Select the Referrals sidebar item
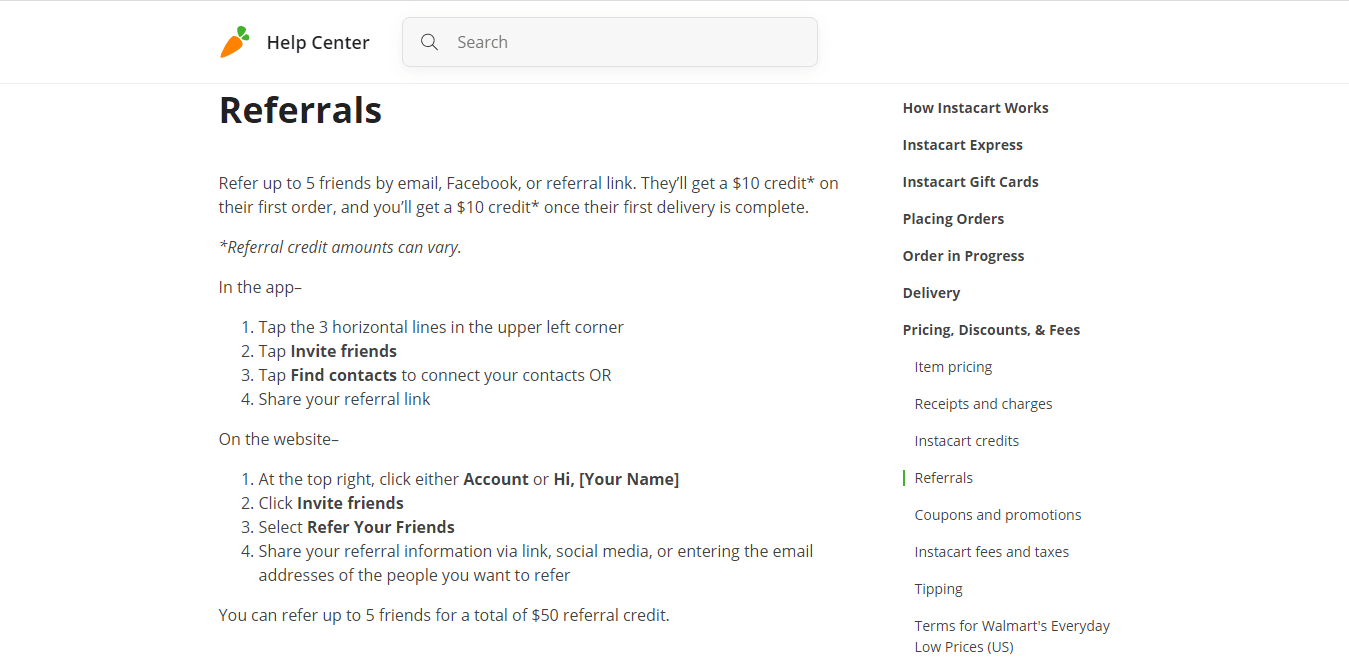Screen dimensions: 1349x657 [x=943, y=478]
